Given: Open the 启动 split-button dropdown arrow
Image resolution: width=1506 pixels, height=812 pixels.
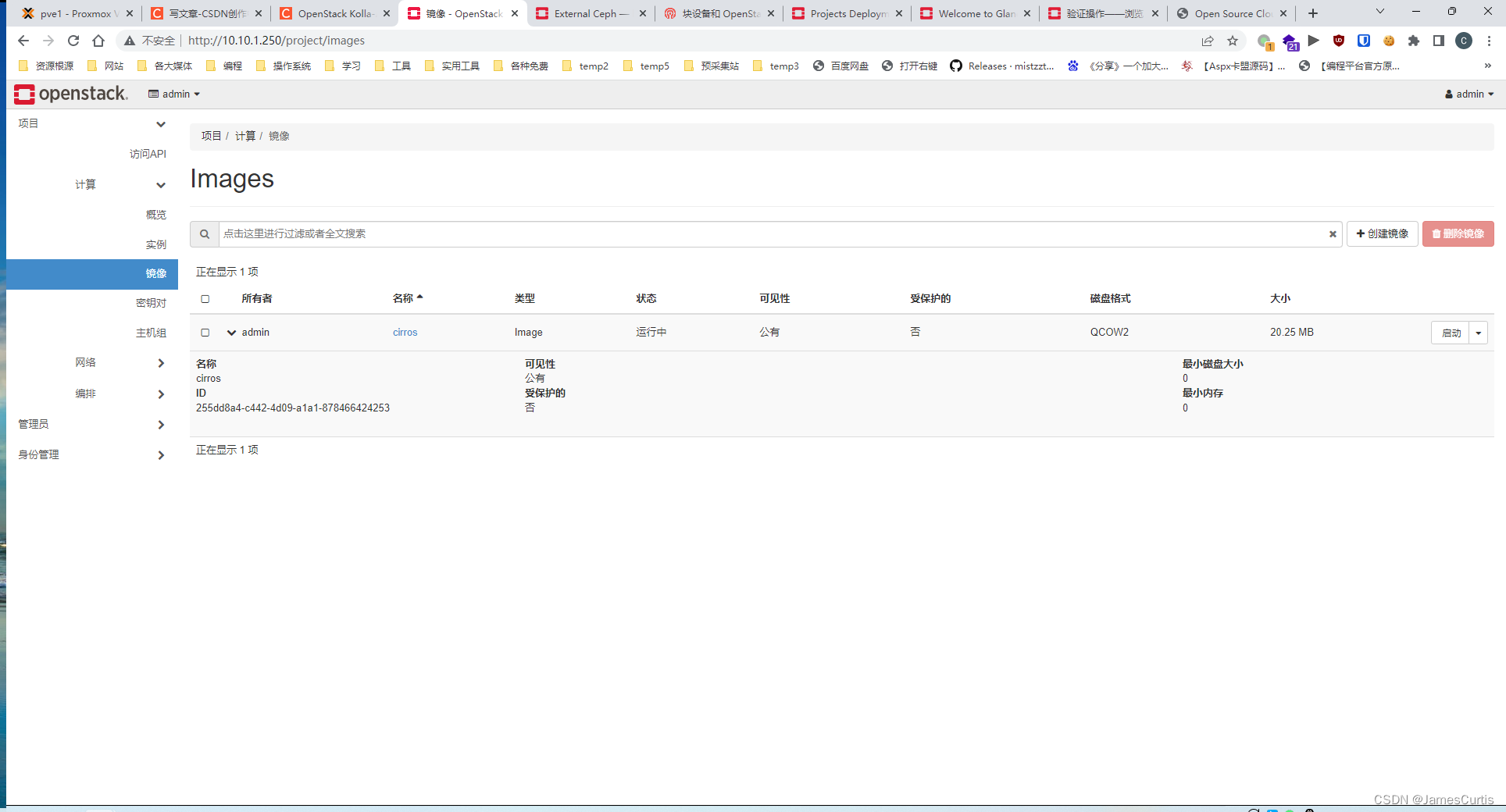Looking at the screenshot, I should point(1478,333).
